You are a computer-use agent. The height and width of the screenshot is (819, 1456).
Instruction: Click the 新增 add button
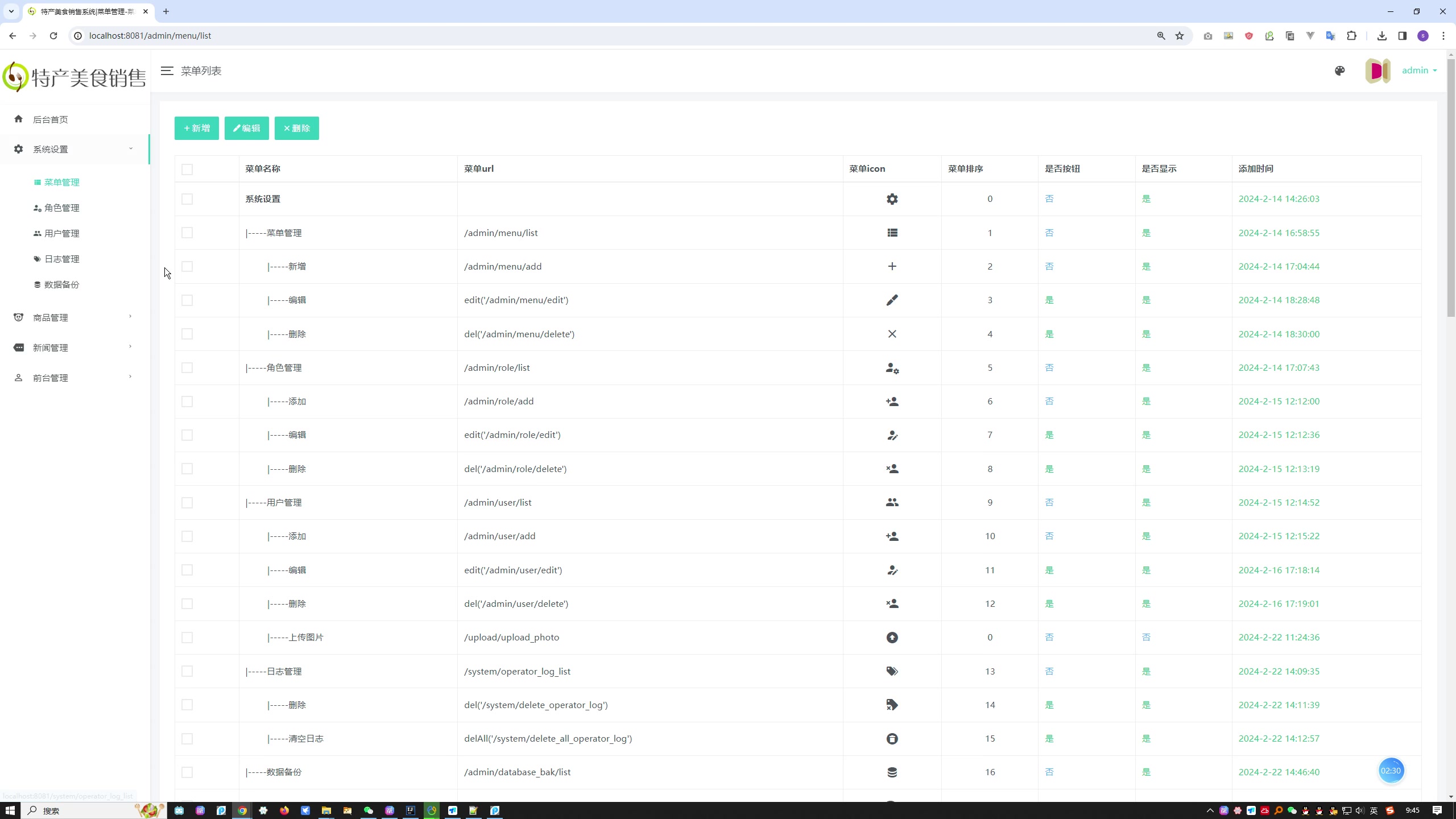[197, 128]
